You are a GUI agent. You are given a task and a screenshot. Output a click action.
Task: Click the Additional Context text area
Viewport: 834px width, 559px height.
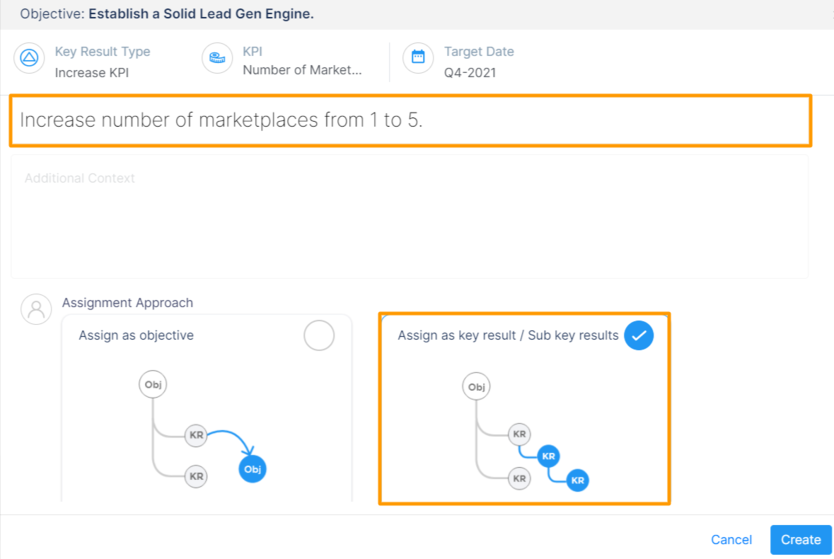410,215
